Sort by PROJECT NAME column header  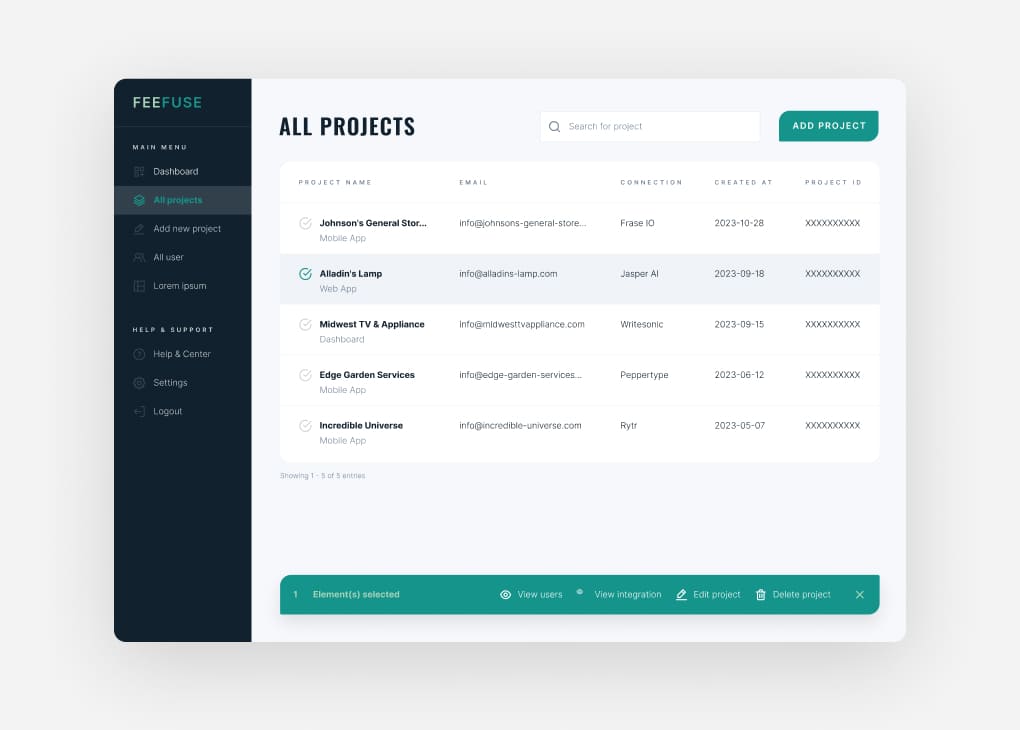coord(335,183)
